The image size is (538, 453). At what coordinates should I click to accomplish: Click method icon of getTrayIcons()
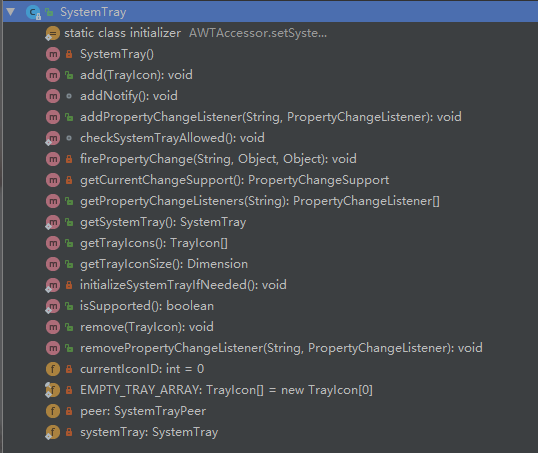[53, 243]
